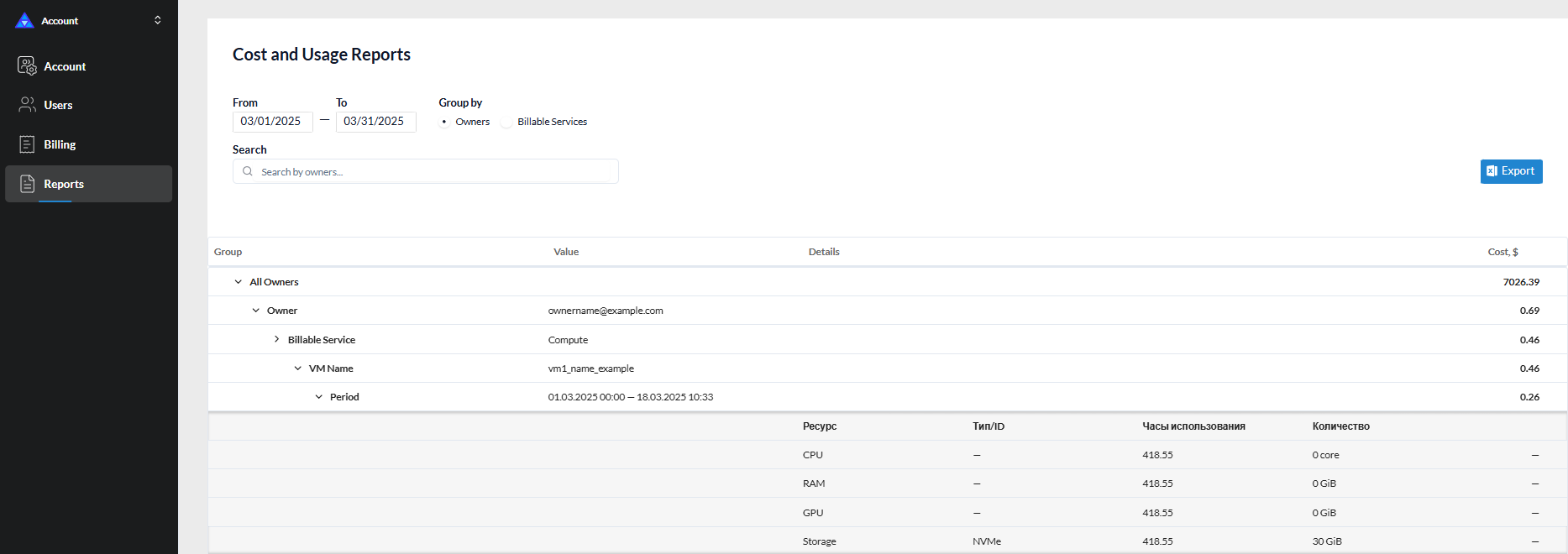This screenshot has height=554, width=1568.
Task: Open the Billing menu item
Action: coord(60,144)
